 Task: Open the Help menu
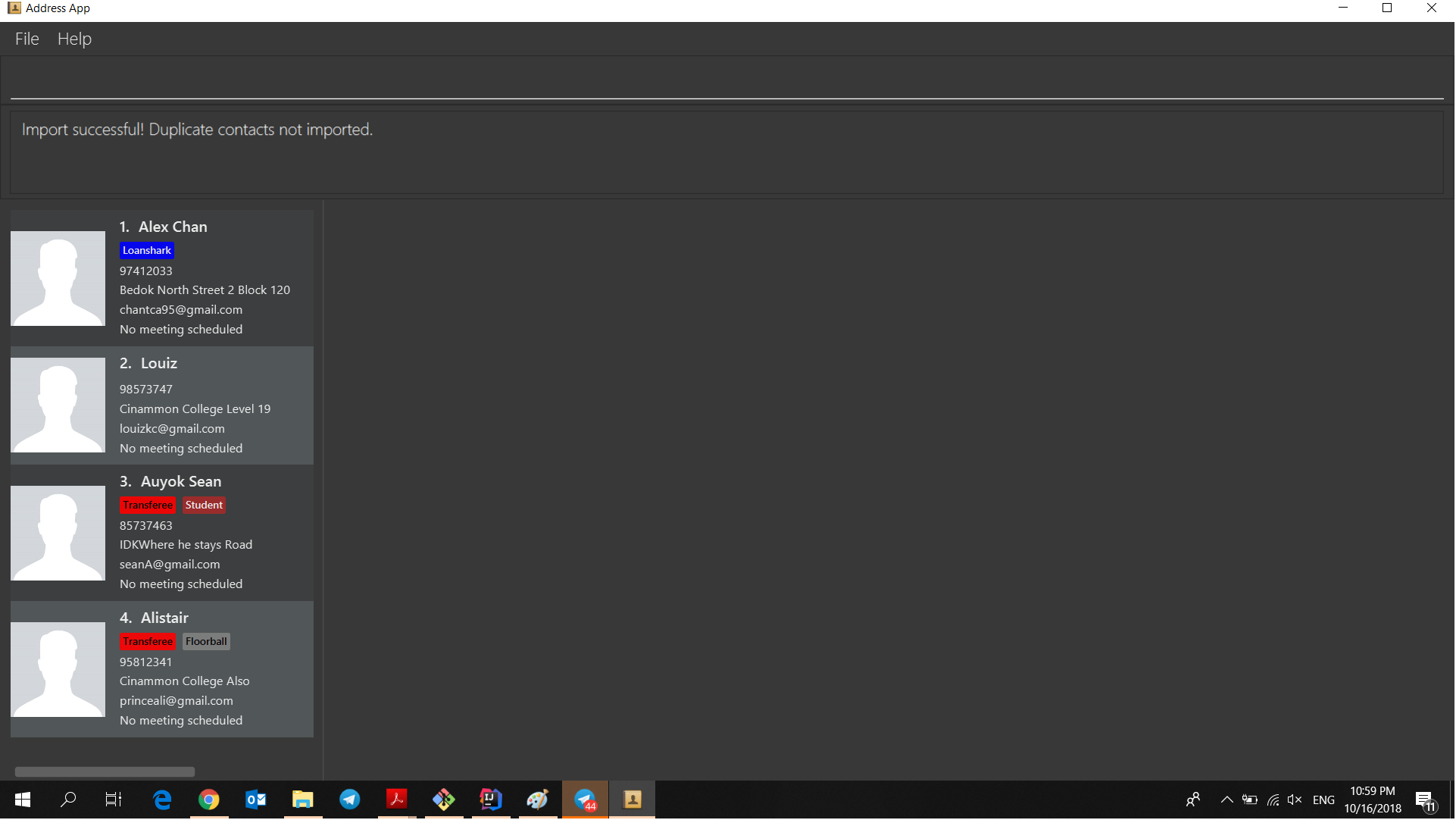pyautogui.click(x=74, y=39)
